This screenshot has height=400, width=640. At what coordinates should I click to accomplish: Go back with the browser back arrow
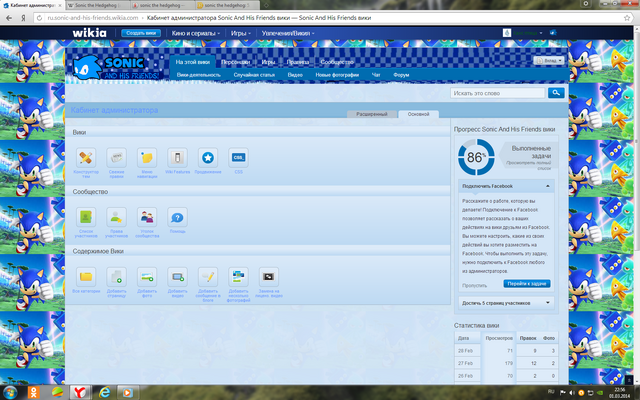tap(9, 18)
